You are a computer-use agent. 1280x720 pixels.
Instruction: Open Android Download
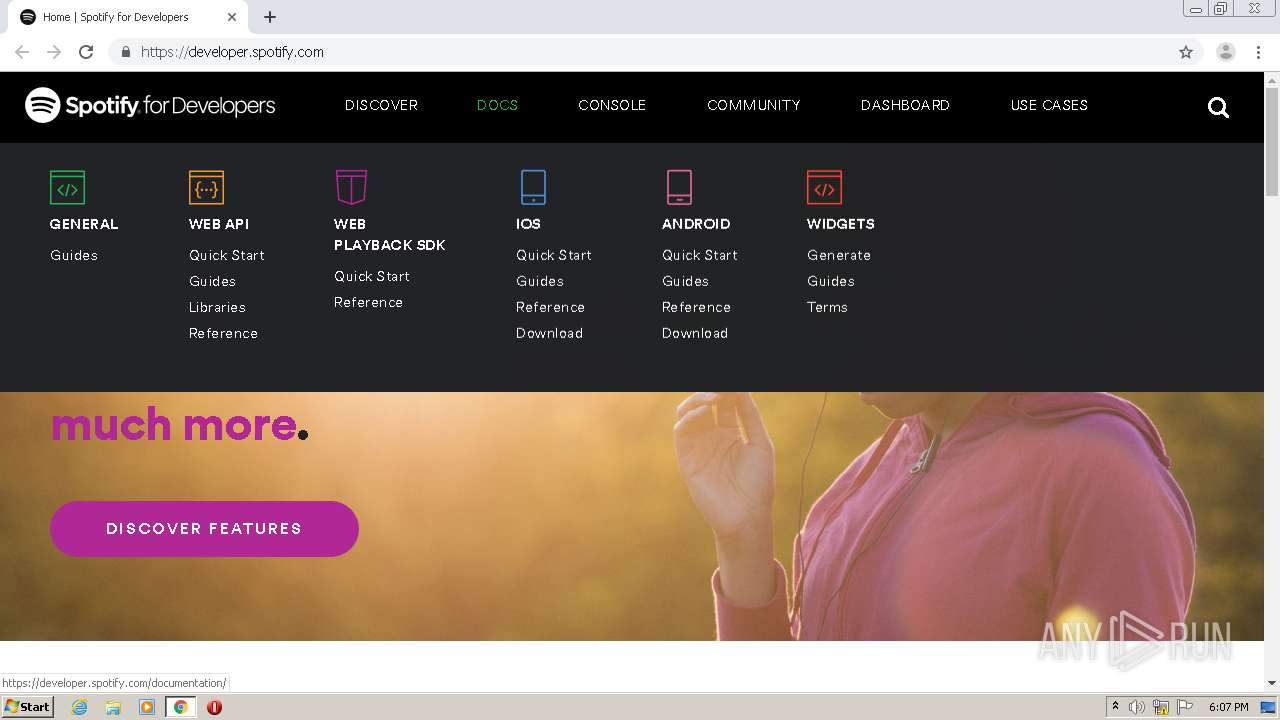(x=695, y=333)
